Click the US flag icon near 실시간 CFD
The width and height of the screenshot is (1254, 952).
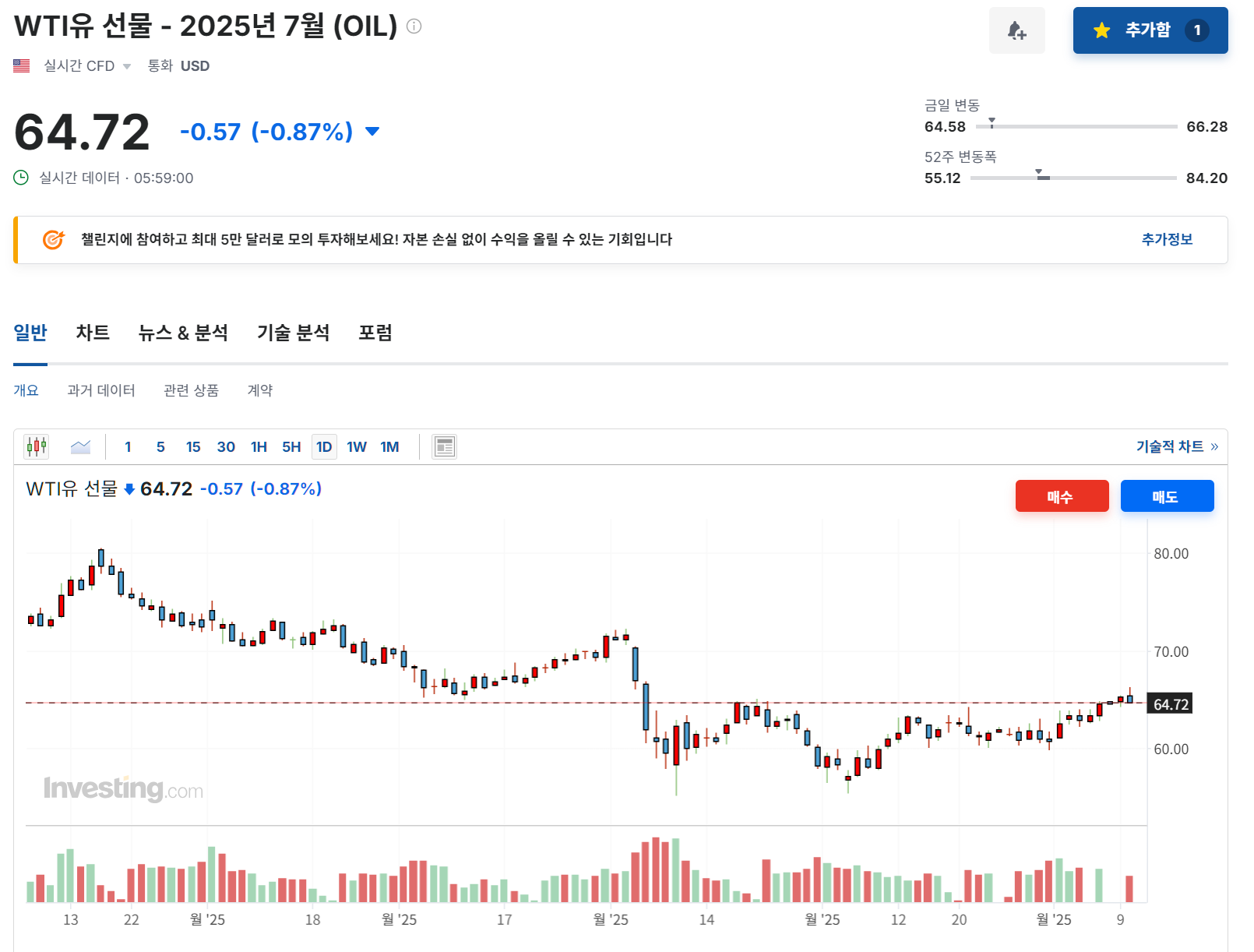tap(21, 65)
